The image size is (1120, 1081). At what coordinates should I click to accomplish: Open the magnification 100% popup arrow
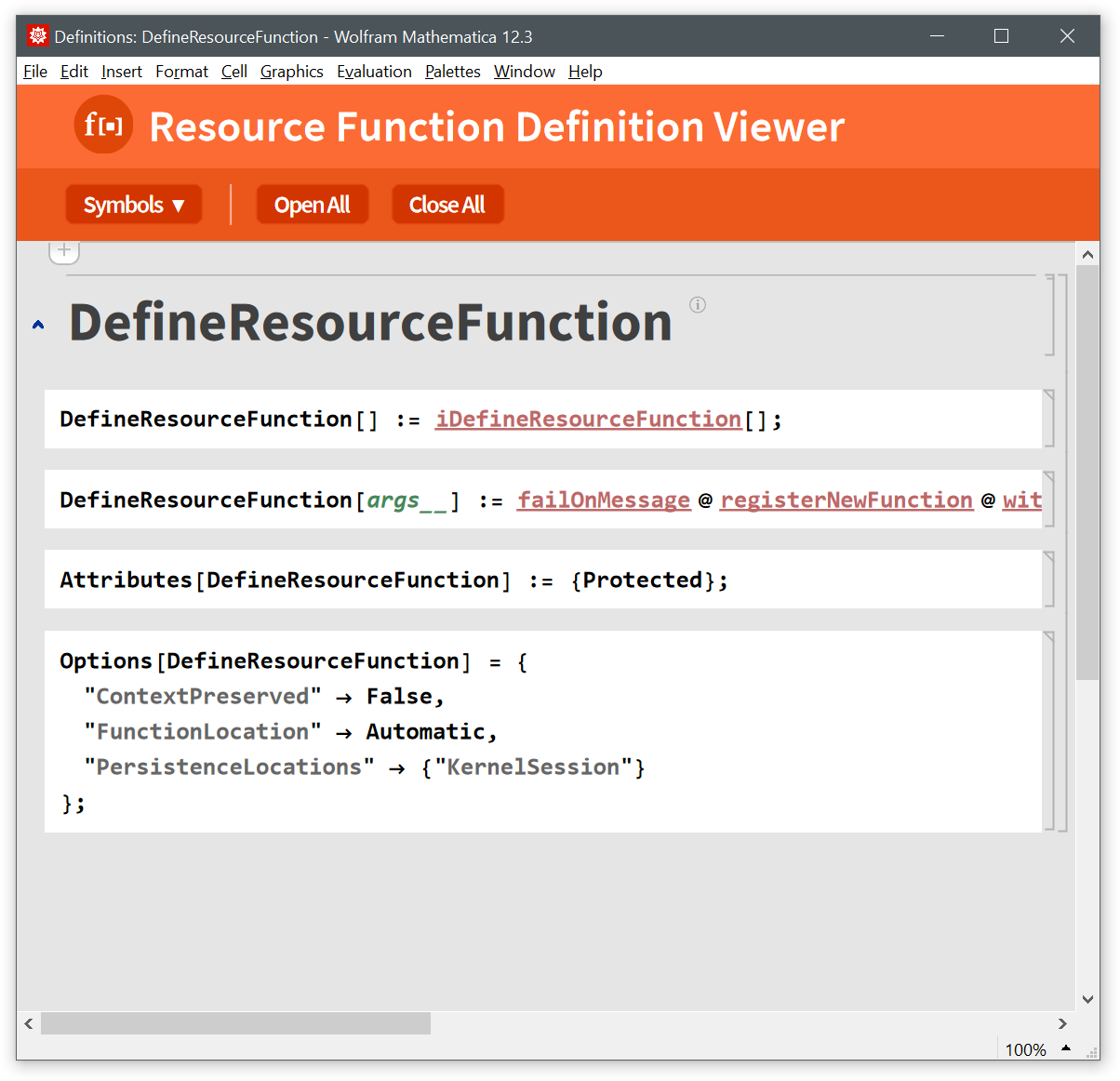click(1066, 1048)
